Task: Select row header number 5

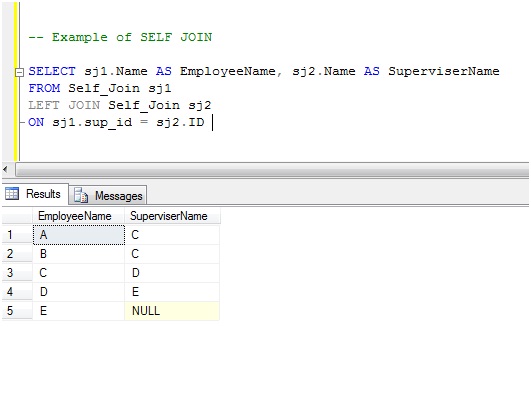Action: point(17,311)
